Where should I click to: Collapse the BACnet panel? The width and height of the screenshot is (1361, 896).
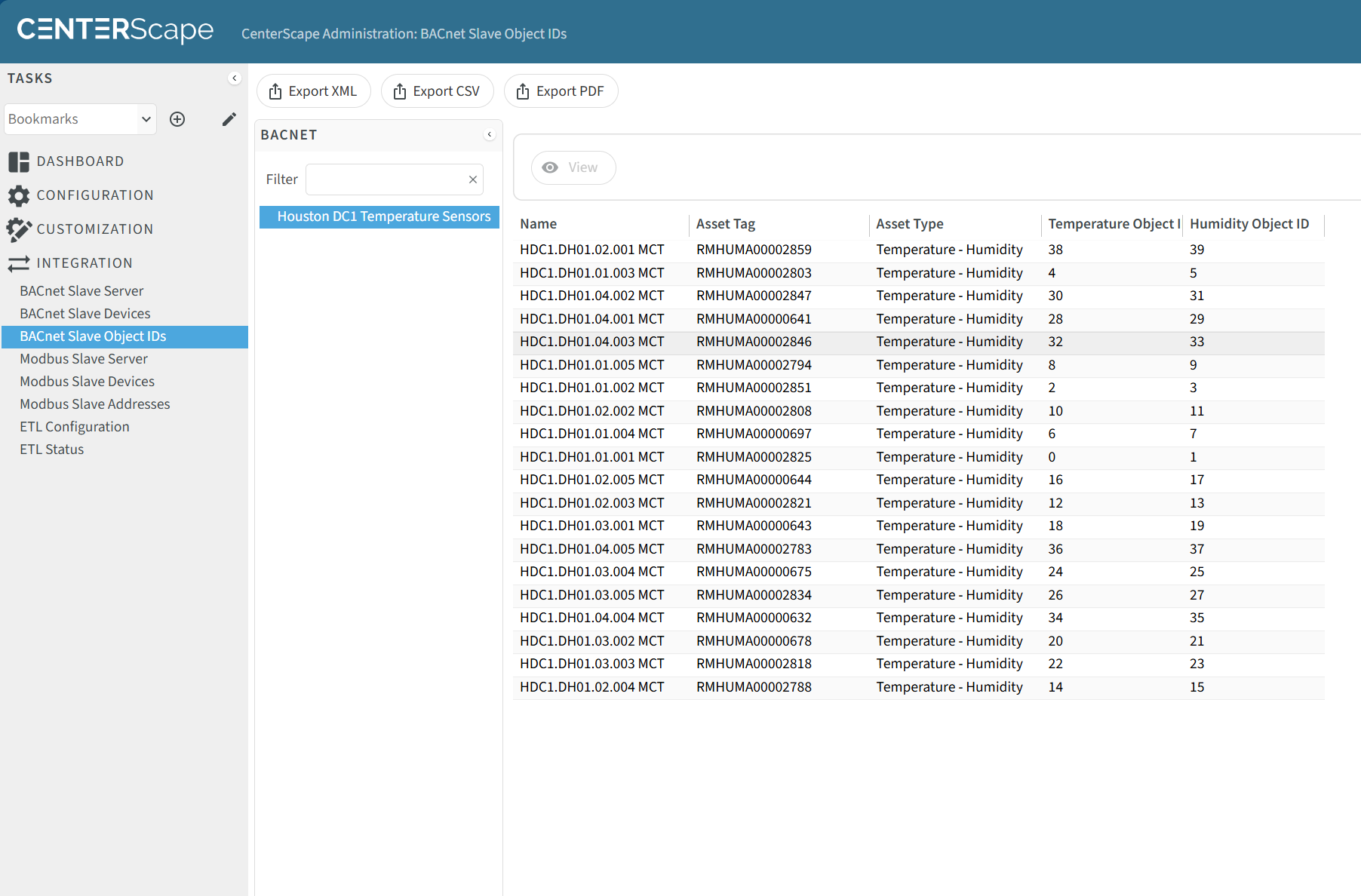(x=490, y=135)
